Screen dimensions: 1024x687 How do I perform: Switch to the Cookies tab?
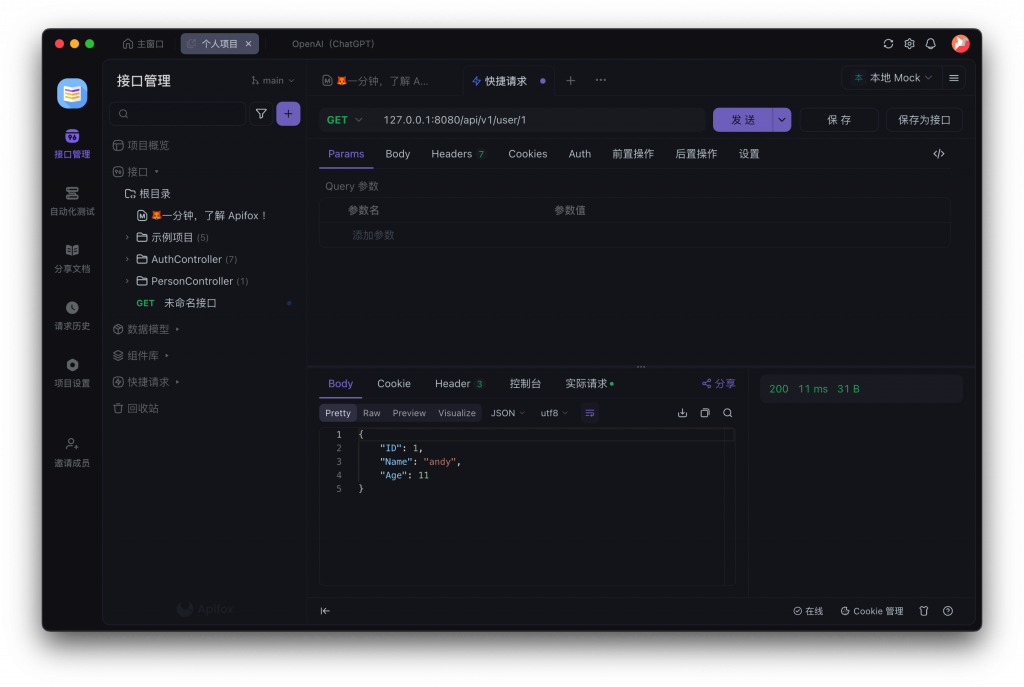[528, 154]
